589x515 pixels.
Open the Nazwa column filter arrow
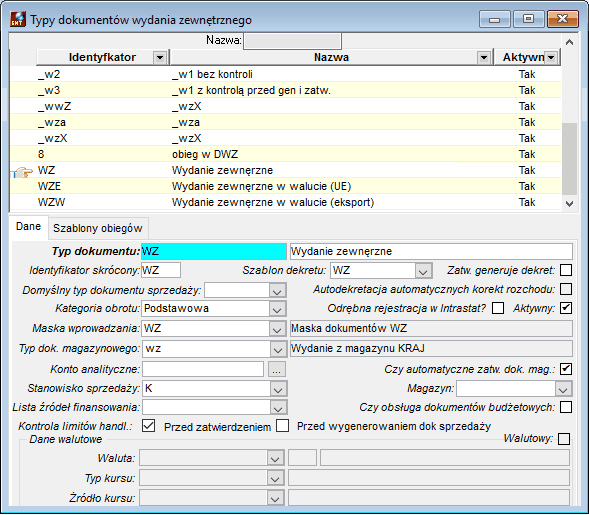pyautogui.click(x=484, y=57)
